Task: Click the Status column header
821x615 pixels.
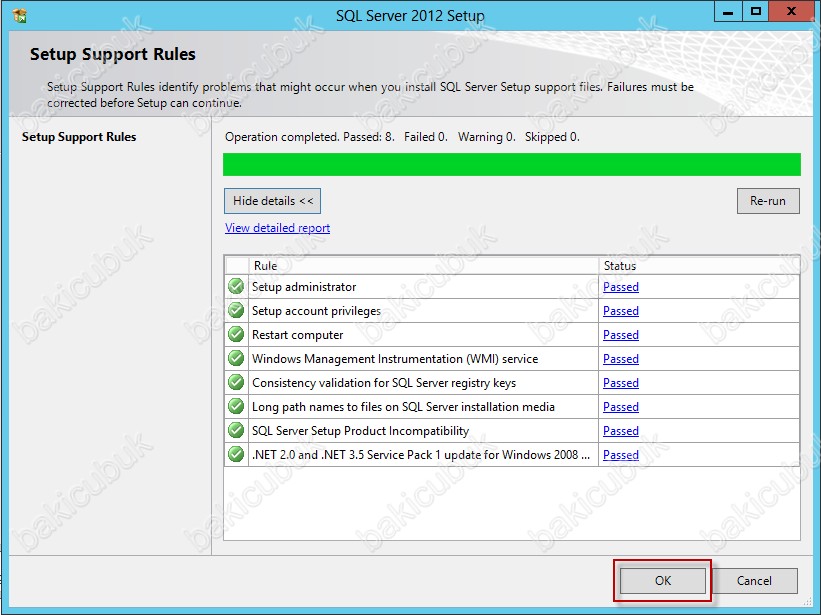Action: 698,266
